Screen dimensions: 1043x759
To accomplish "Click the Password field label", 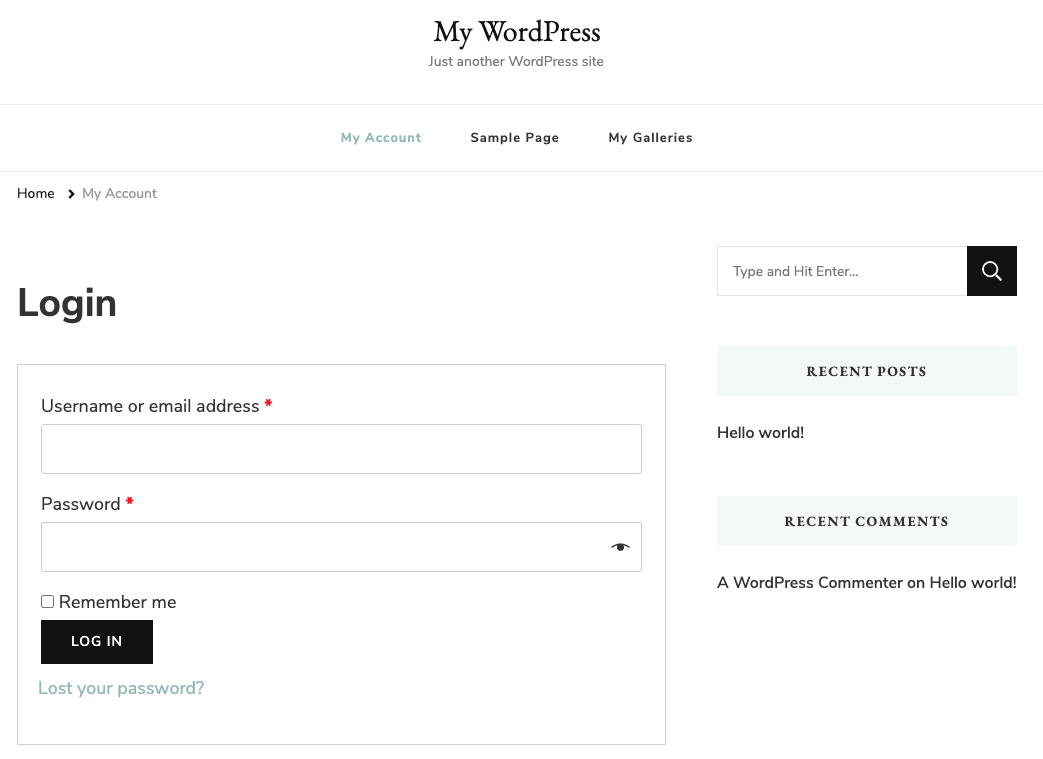I will coord(81,504).
